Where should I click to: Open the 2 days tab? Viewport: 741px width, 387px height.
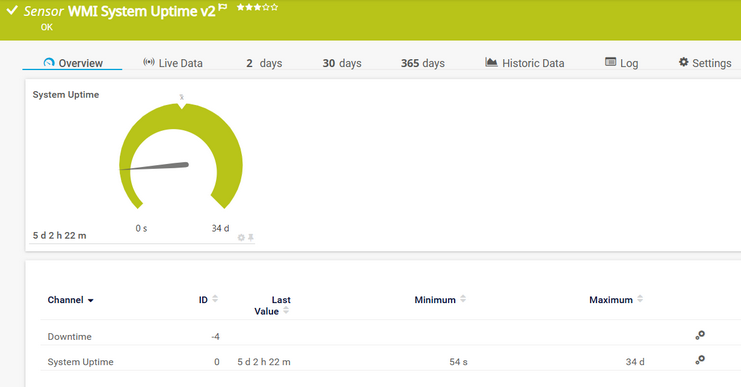point(264,63)
